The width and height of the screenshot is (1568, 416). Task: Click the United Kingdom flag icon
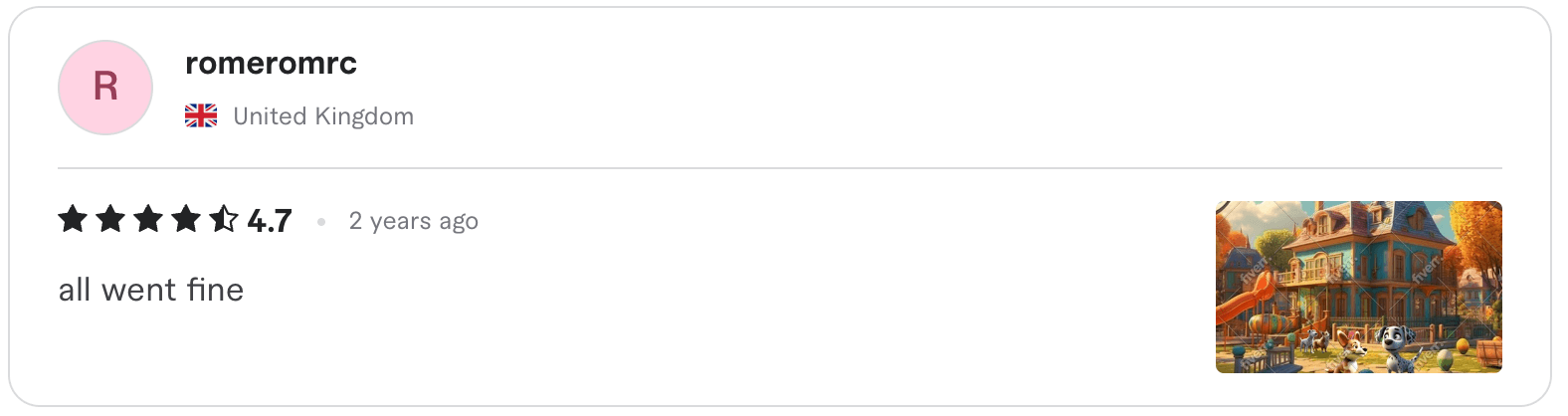tap(201, 116)
